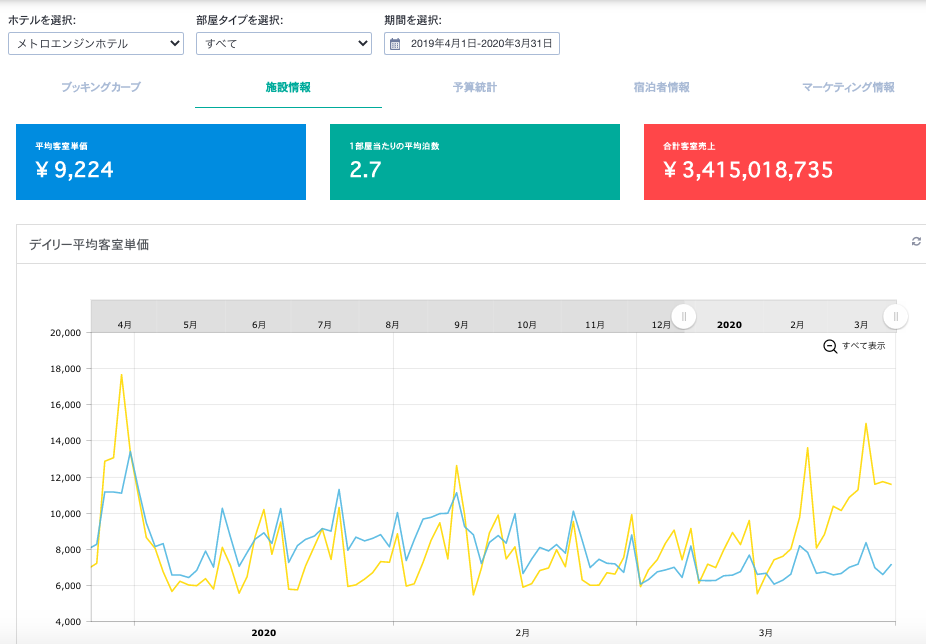The width and height of the screenshot is (926, 644).
Task: Switch to the 宿泊者情報 tab
Action: click(661, 87)
